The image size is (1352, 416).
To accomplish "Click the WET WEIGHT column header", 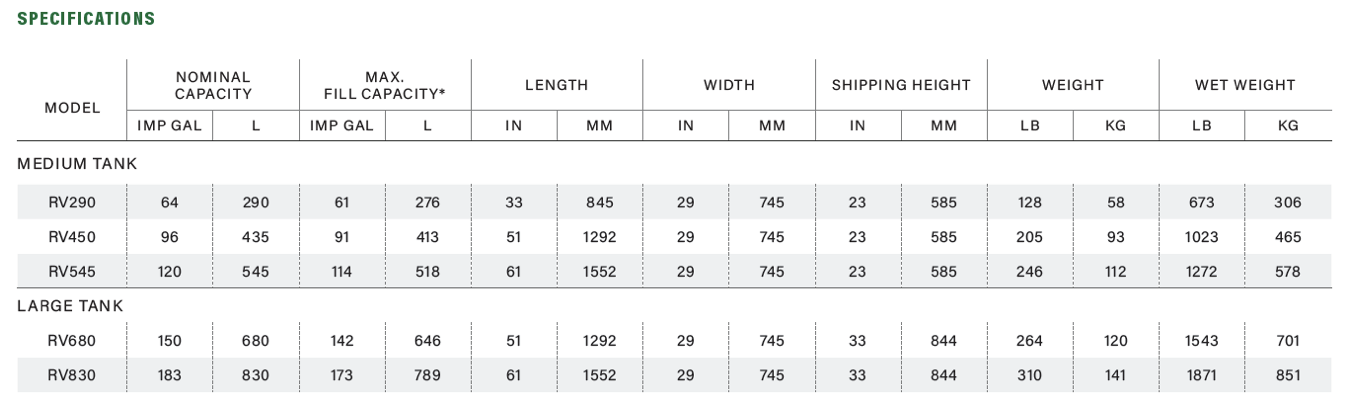I will 1244,85.
